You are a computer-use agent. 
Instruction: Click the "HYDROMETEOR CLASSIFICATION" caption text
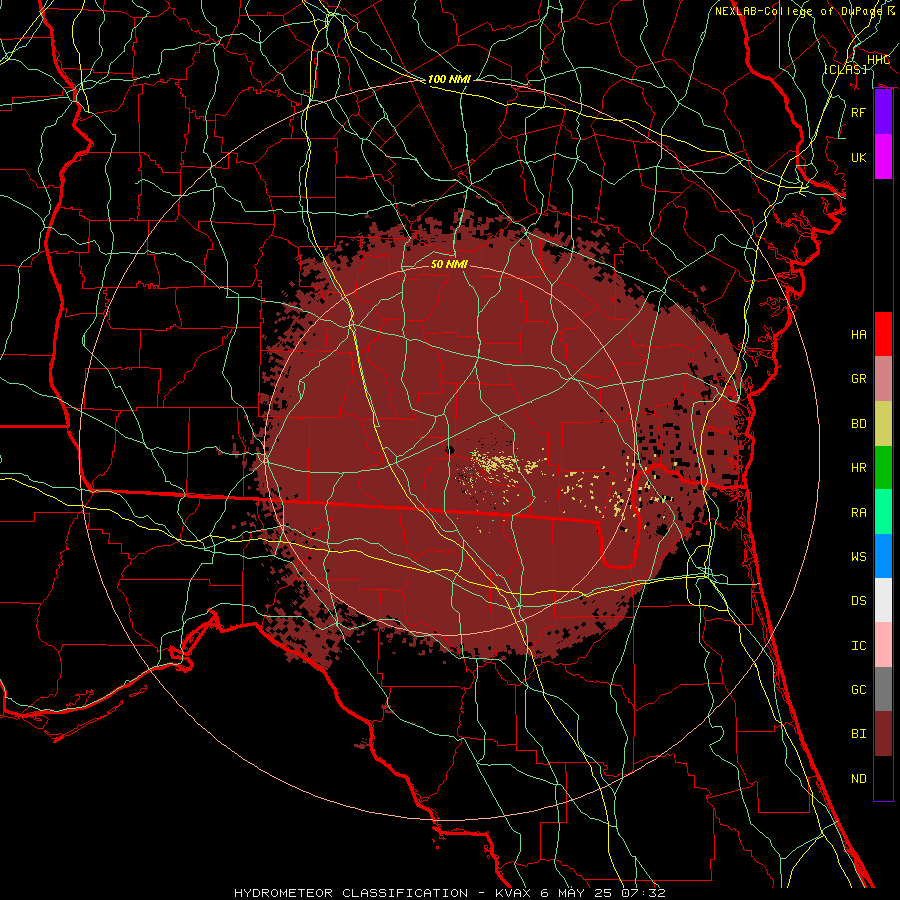351,893
